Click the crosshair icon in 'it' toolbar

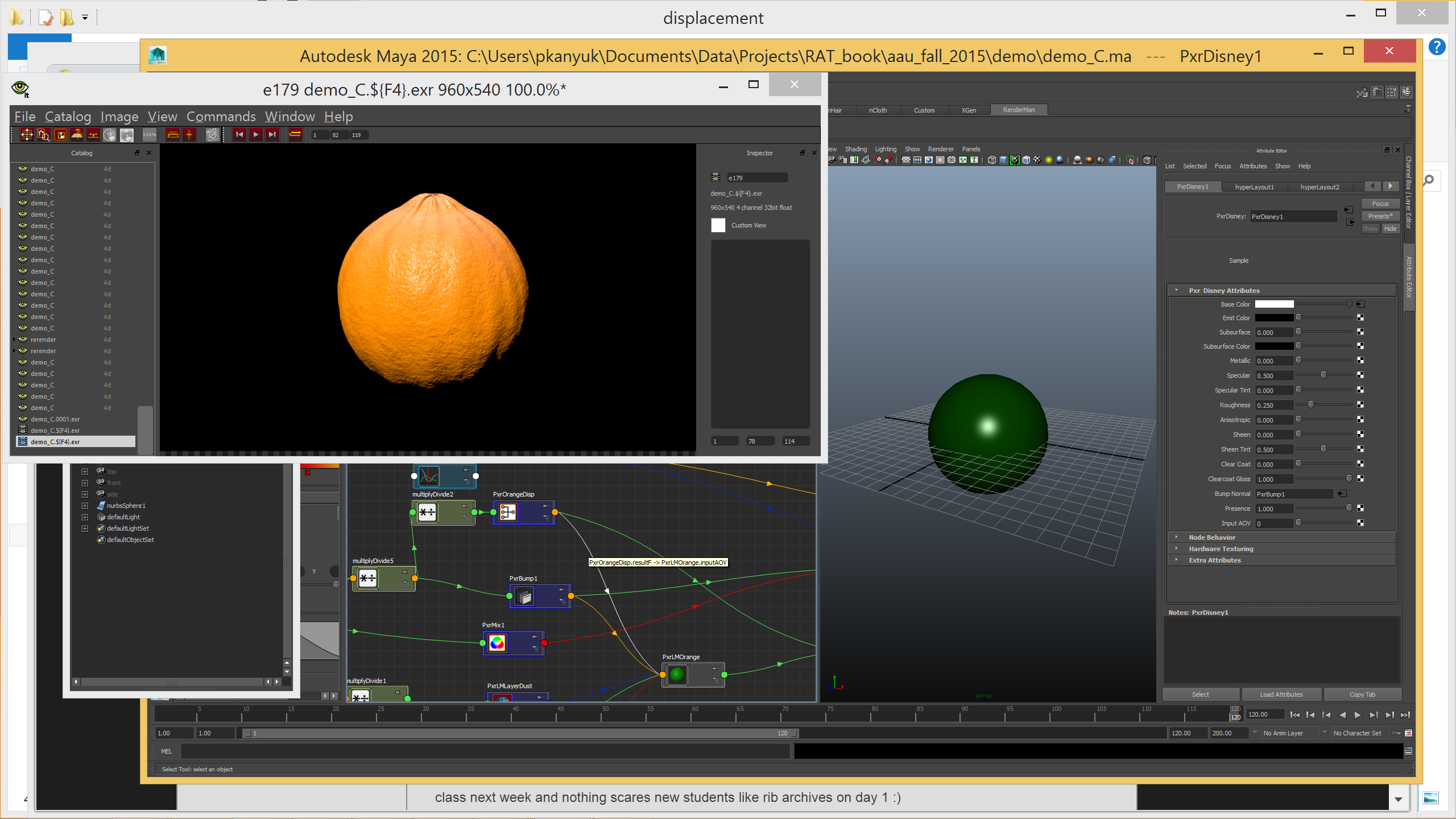(x=189, y=135)
